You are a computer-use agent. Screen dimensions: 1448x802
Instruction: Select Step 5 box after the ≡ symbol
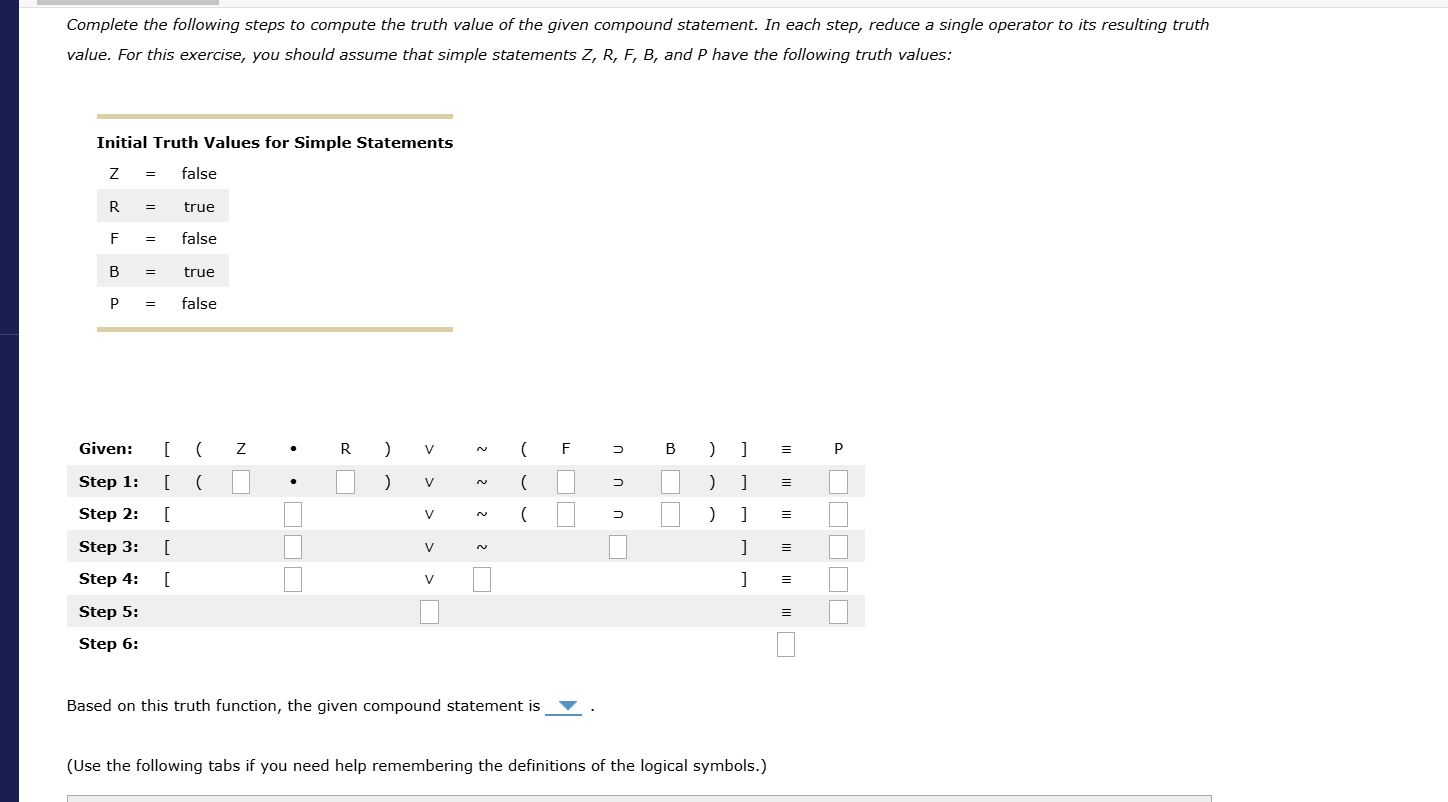coord(838,611)
